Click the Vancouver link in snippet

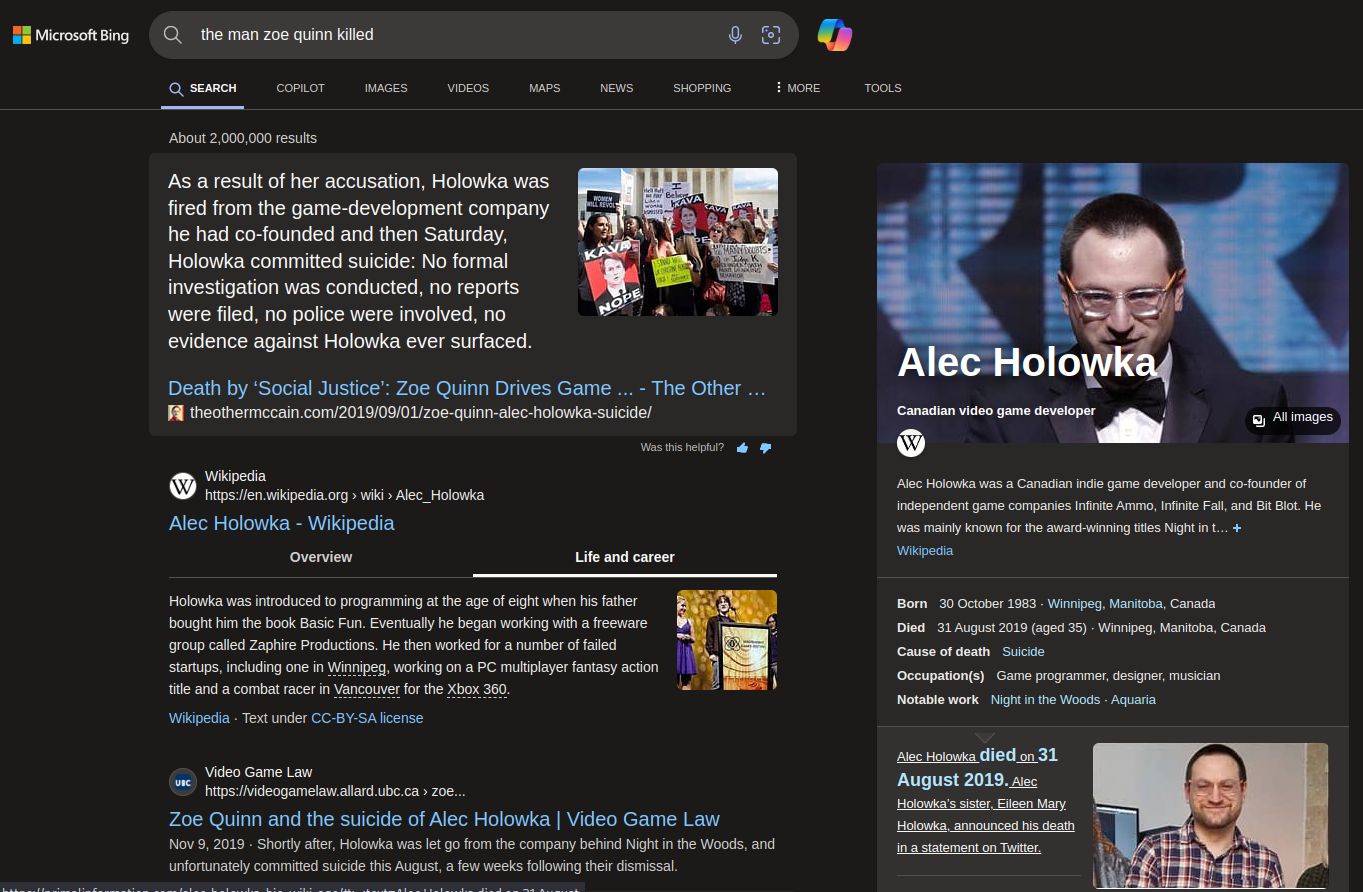367,689
